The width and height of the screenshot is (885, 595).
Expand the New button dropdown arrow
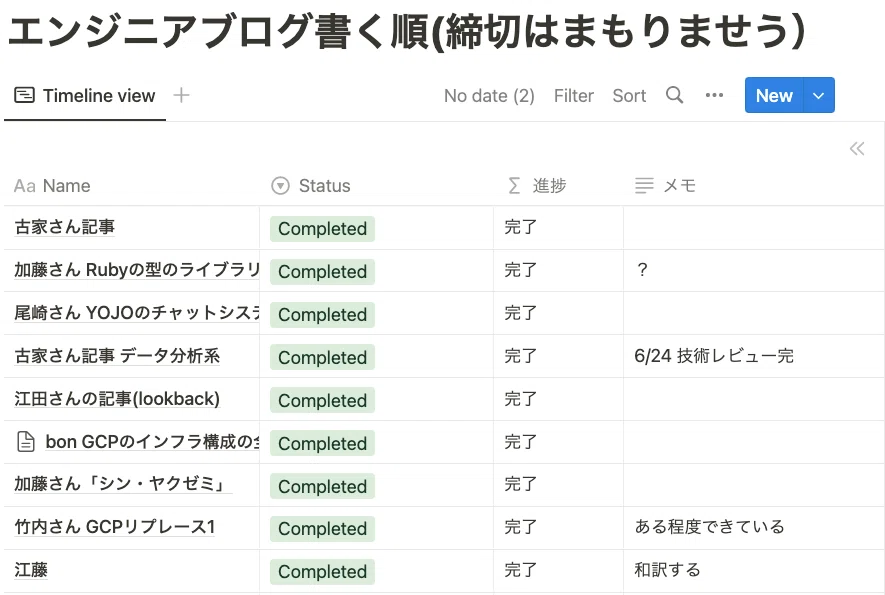818,95
